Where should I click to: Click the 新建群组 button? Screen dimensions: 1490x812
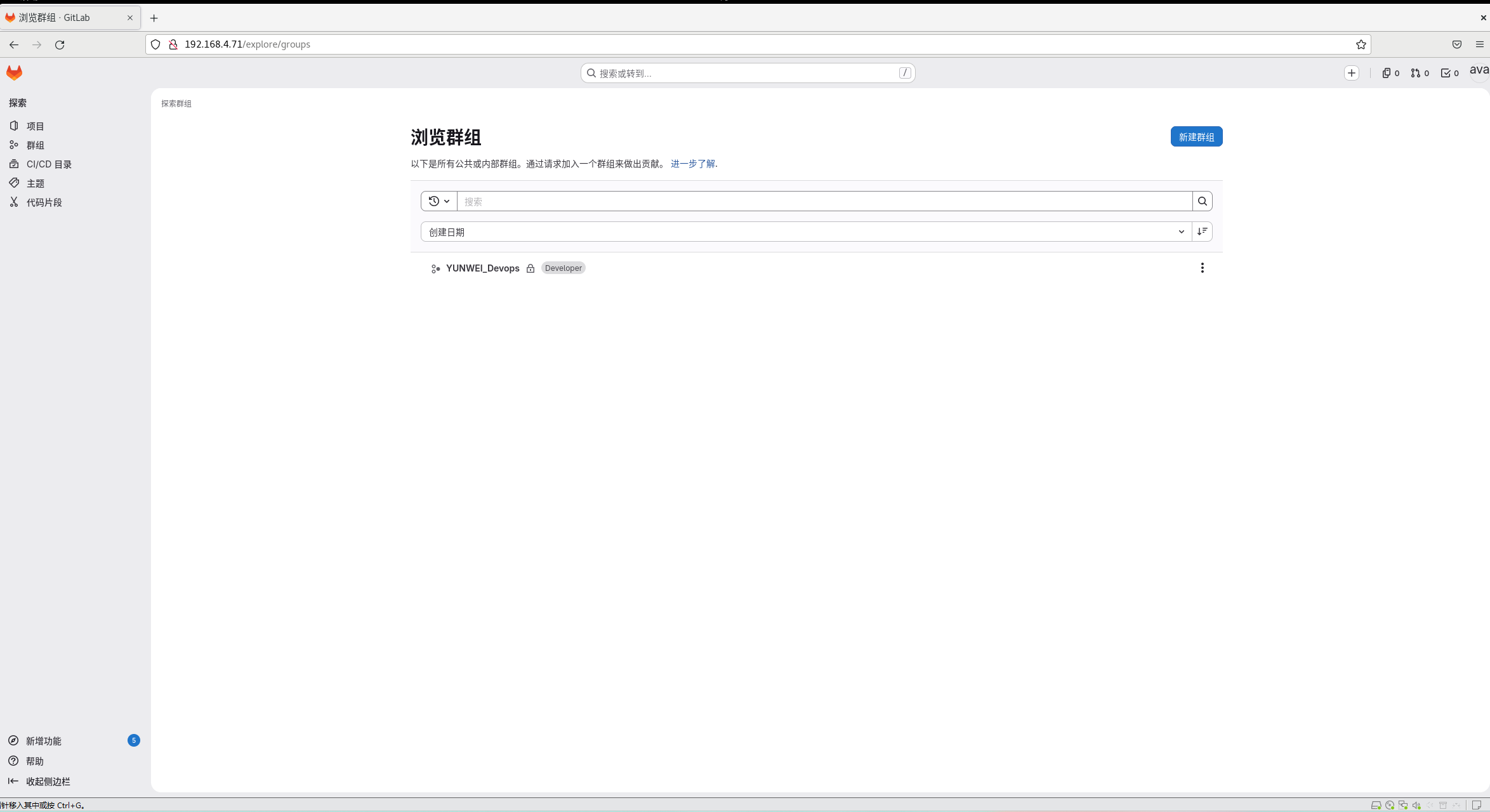click(x=1196, y=137)
